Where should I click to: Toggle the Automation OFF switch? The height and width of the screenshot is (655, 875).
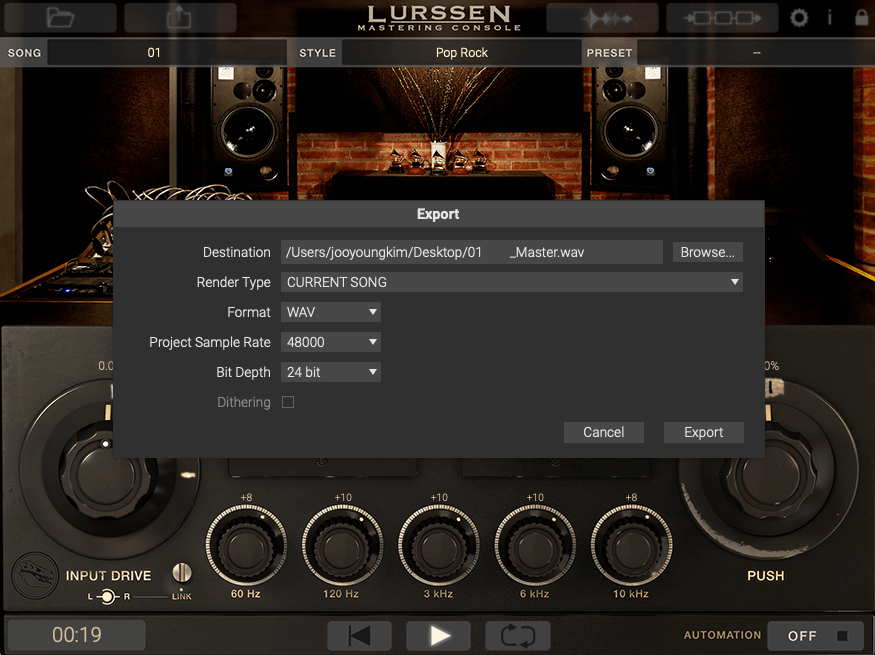coord(815,635)
